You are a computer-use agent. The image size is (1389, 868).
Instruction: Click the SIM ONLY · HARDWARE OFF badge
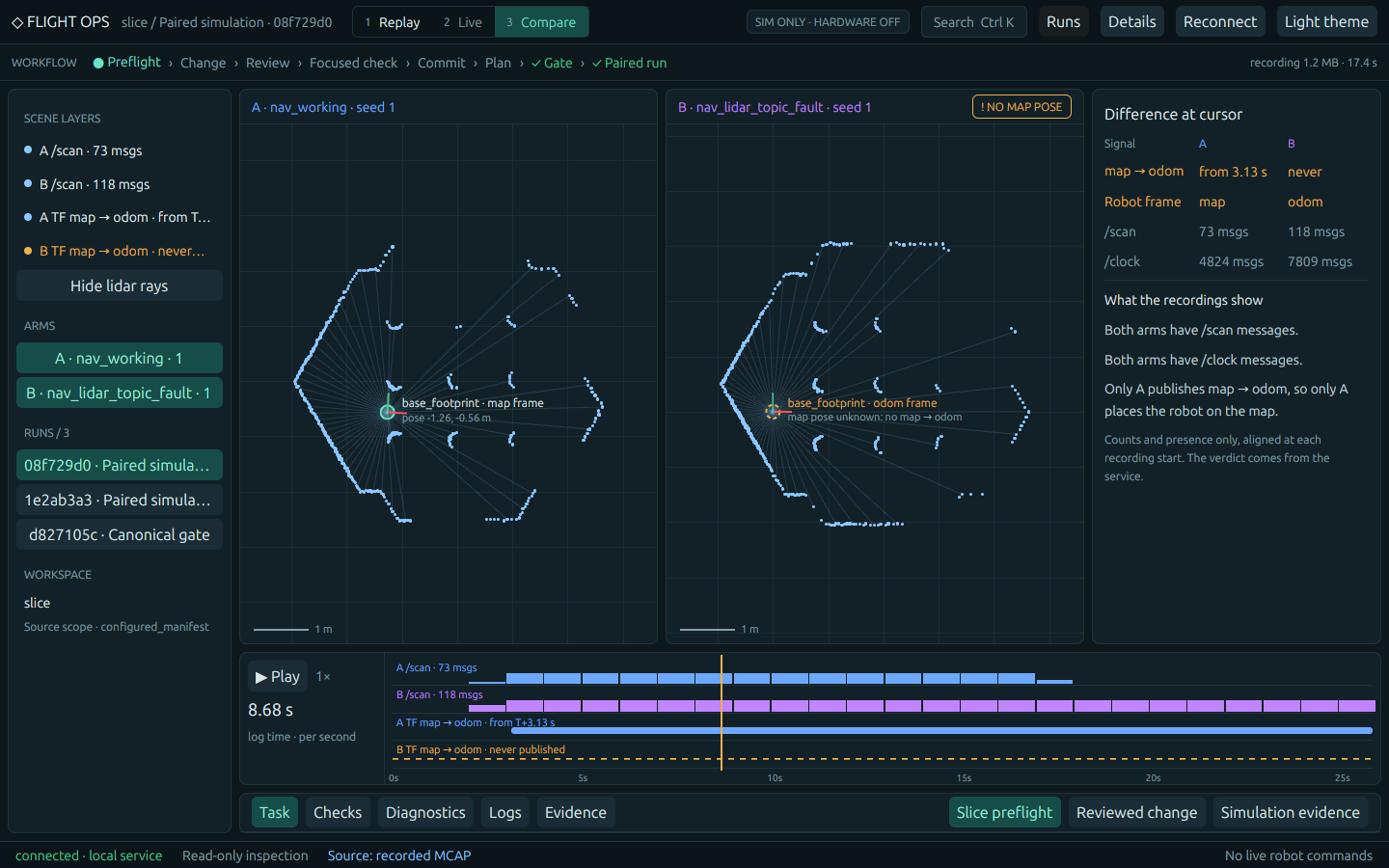tap(828, 22)
